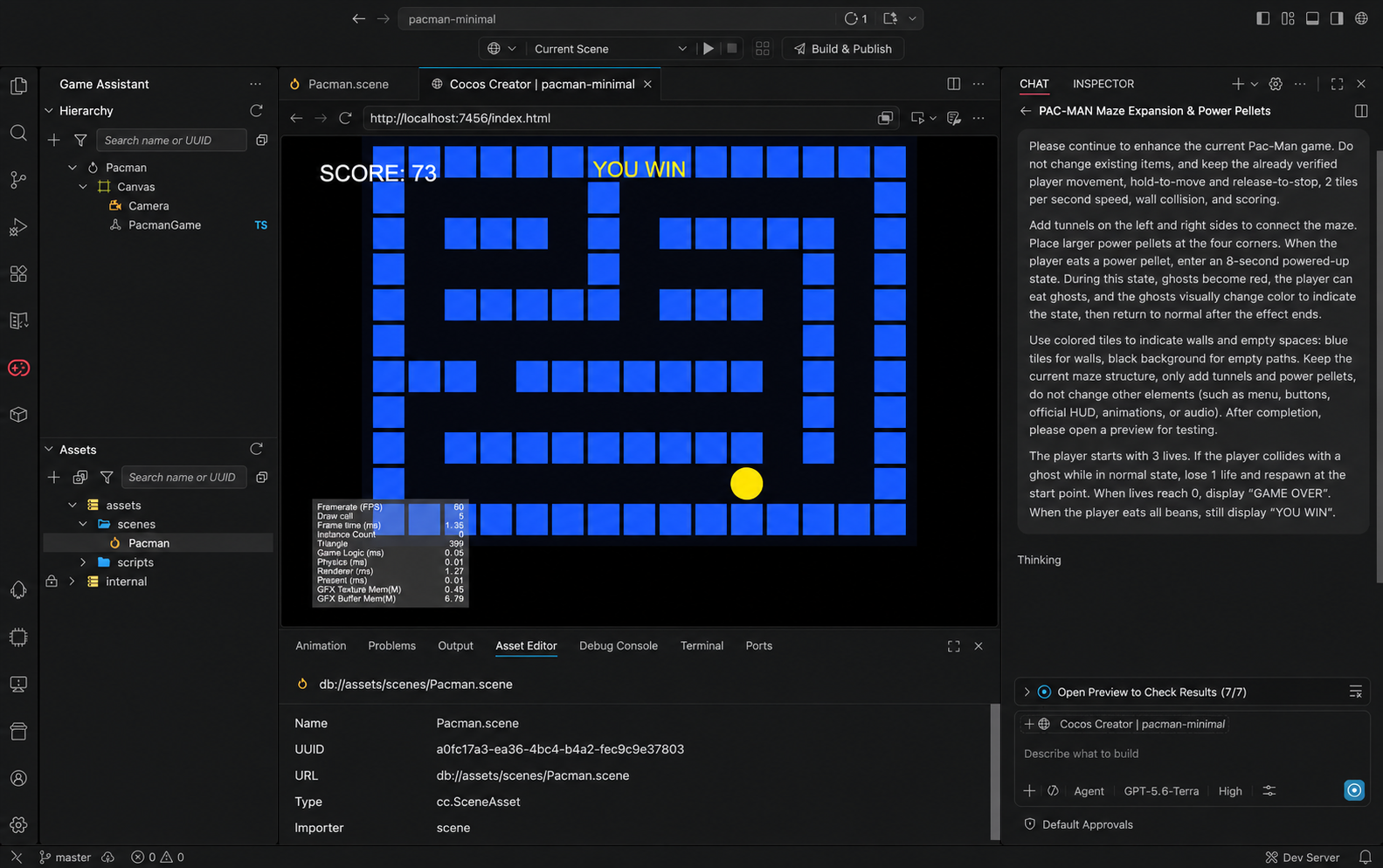The image size is (1383, 868).
Task: Split the editor view
Action: (x=954, y=84)
